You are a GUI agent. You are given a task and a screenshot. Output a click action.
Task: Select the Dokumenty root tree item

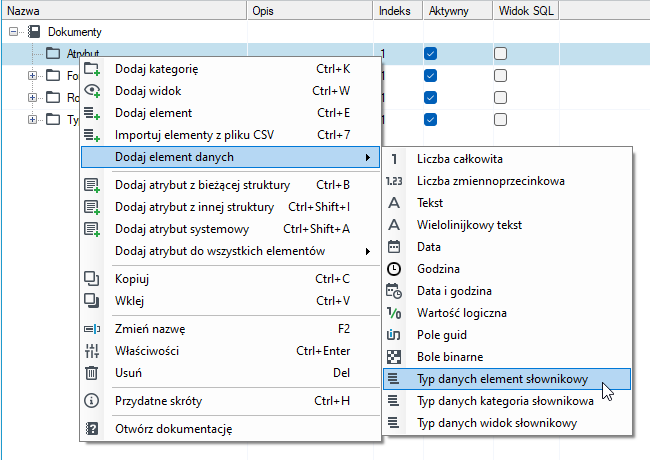[x=75, y=32]
